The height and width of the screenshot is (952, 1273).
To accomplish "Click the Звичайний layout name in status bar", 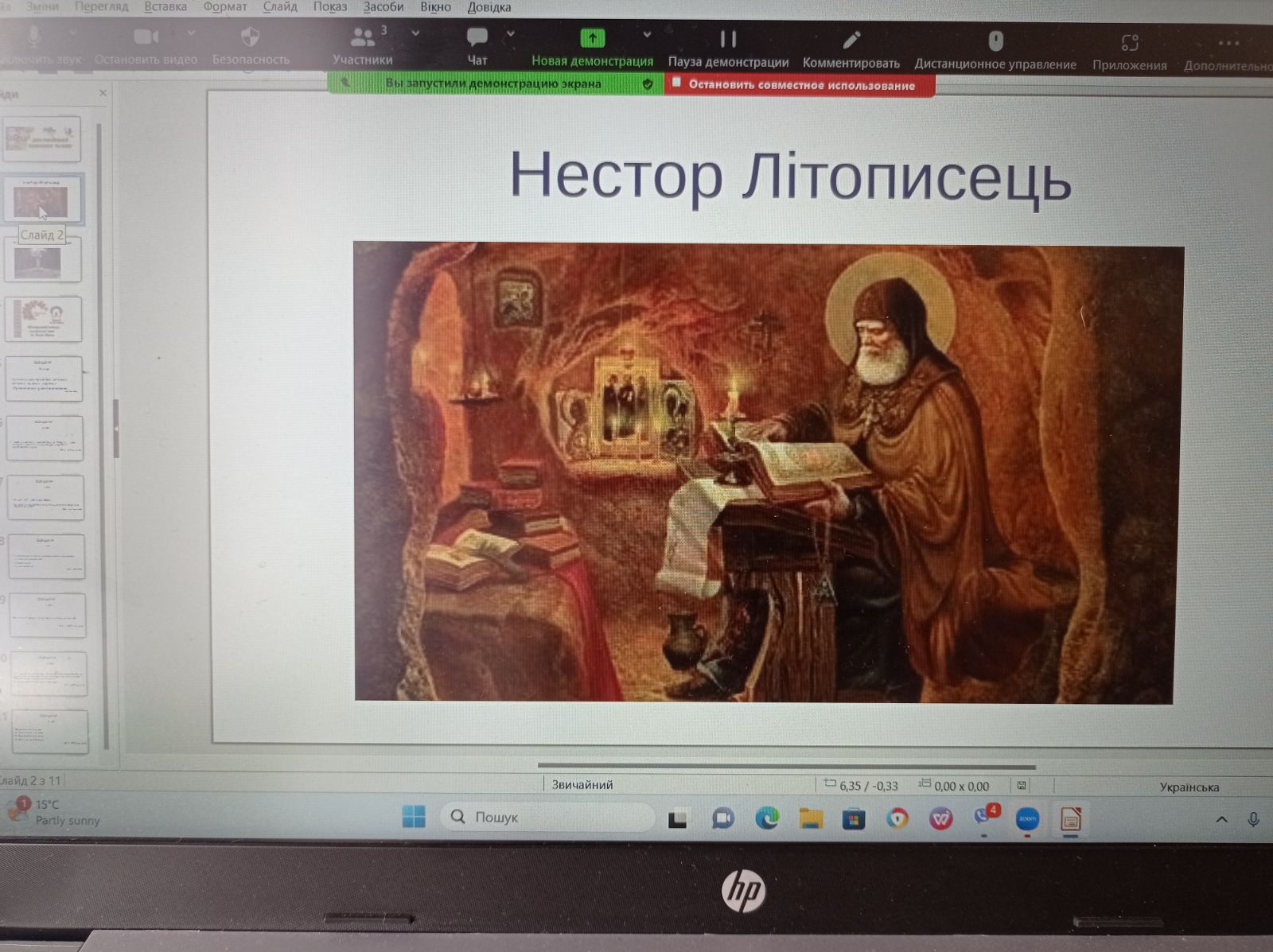I will point(582,784).
